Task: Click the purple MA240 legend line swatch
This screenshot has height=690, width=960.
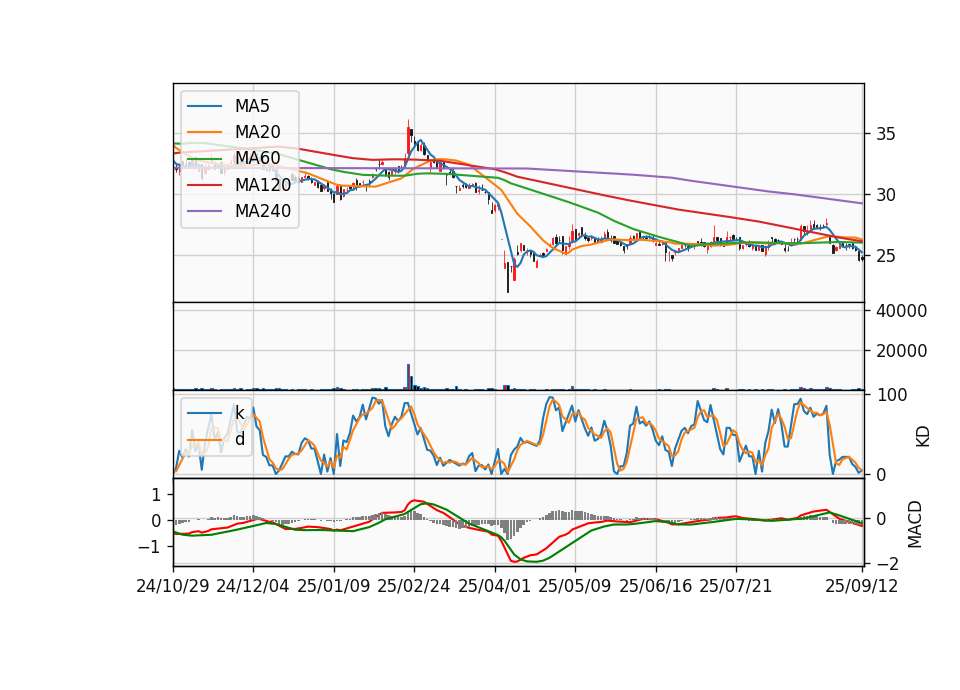Action: [204, 211]
